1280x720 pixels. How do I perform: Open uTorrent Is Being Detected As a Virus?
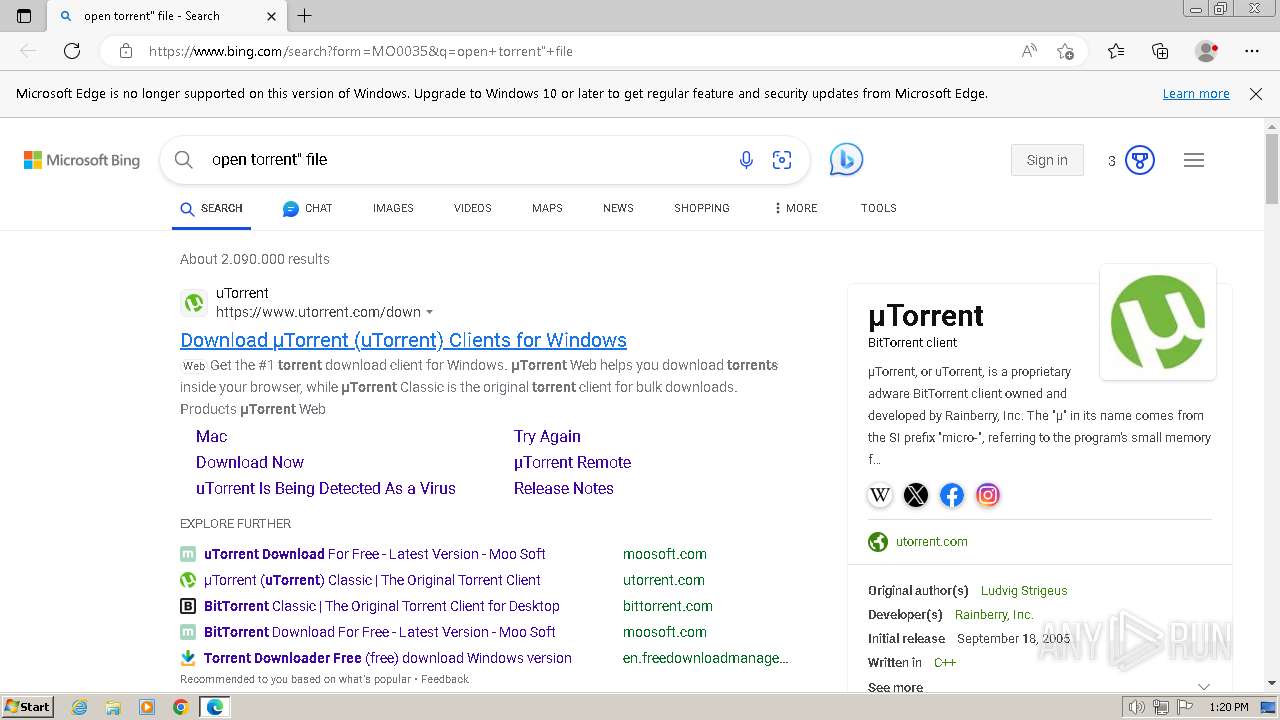(326, 488)
